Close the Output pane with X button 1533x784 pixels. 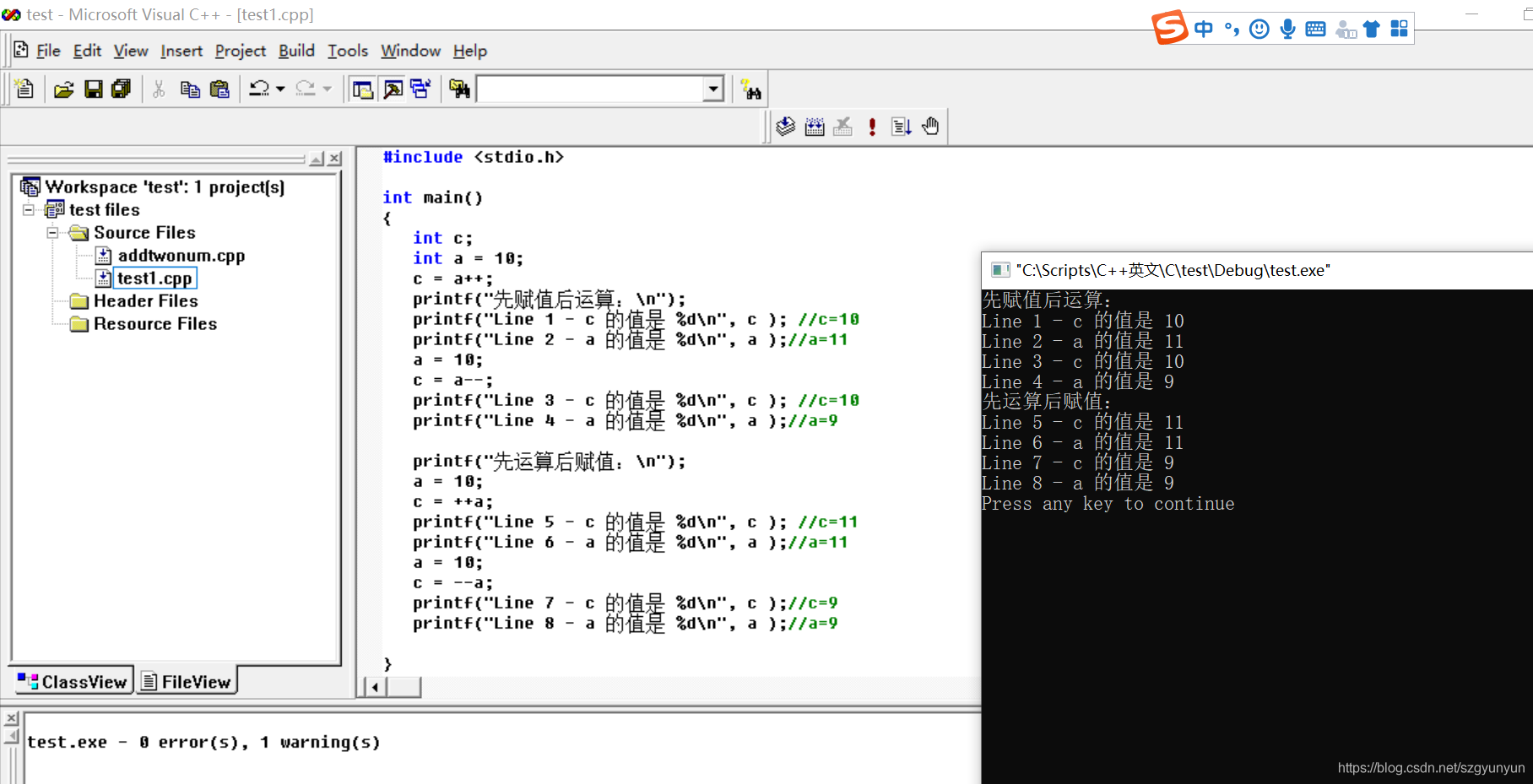[x=11, y=719]
